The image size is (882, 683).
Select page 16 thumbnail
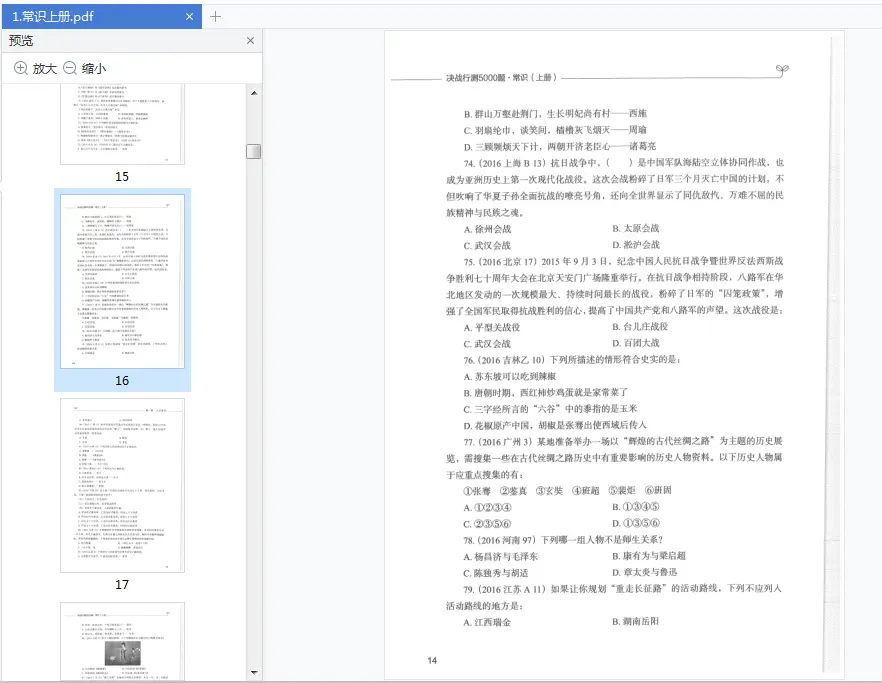click(122, 281)
